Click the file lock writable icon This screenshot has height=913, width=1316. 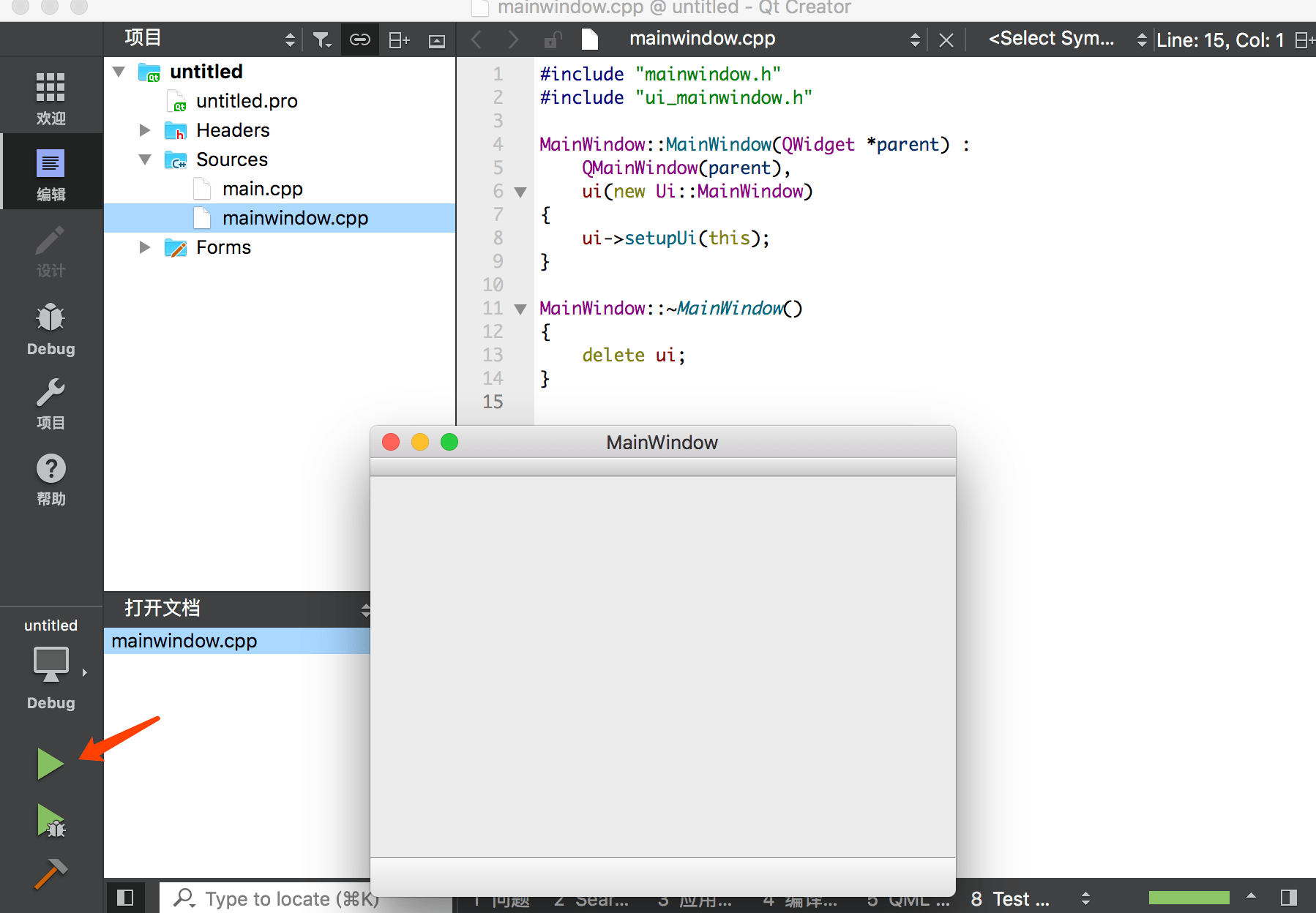tap(553, 40)
